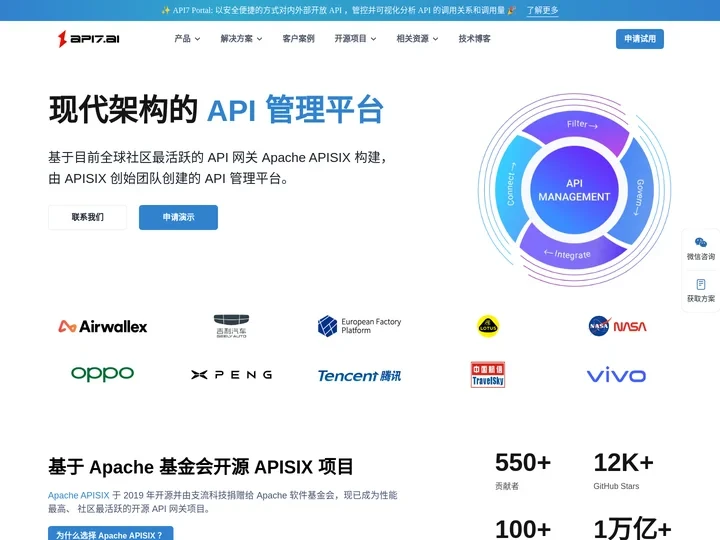Click the yellow Lotus logo
The image size is (720, 540).
click(488, 326)
